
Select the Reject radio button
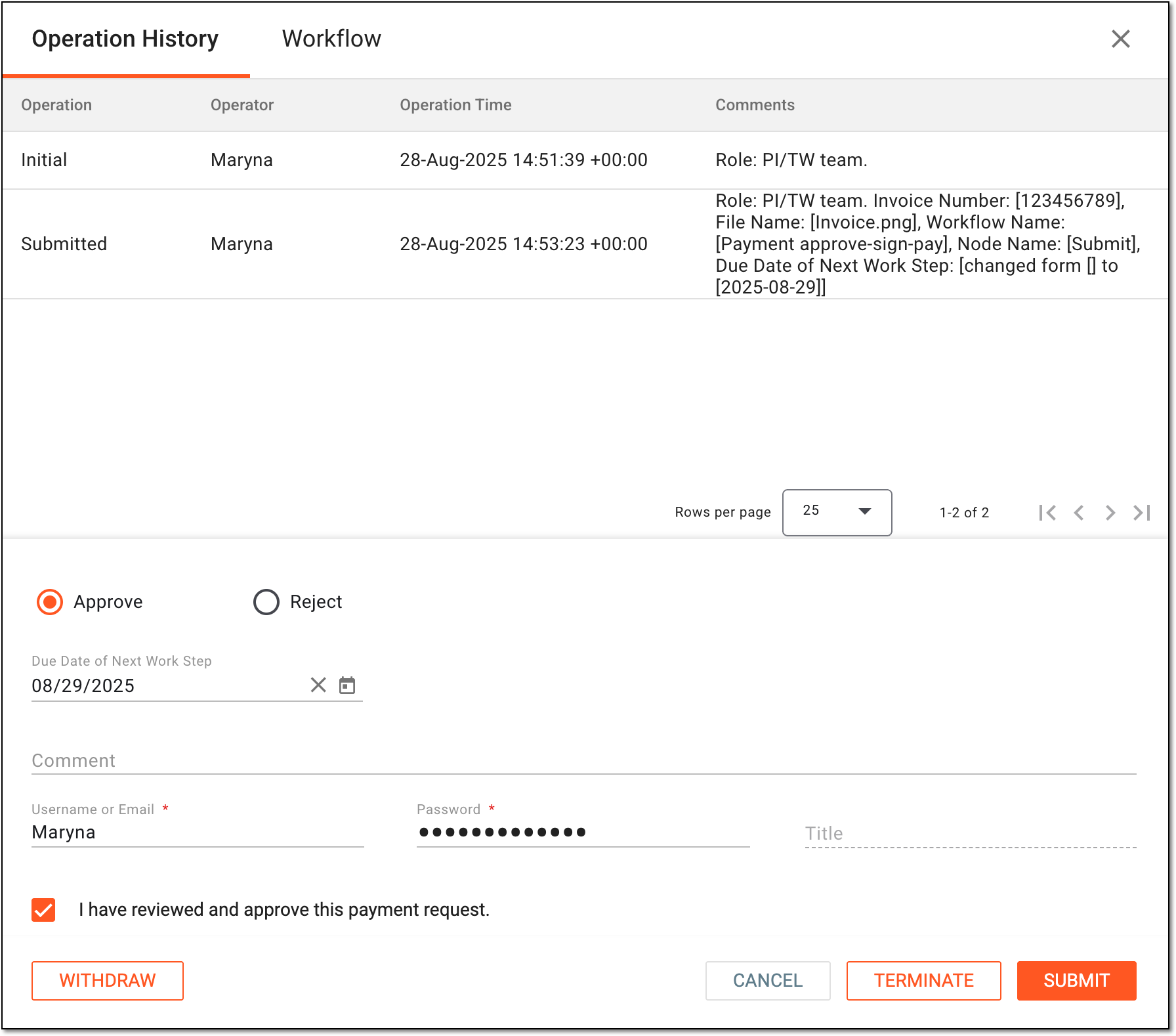(x=266, y=602)
